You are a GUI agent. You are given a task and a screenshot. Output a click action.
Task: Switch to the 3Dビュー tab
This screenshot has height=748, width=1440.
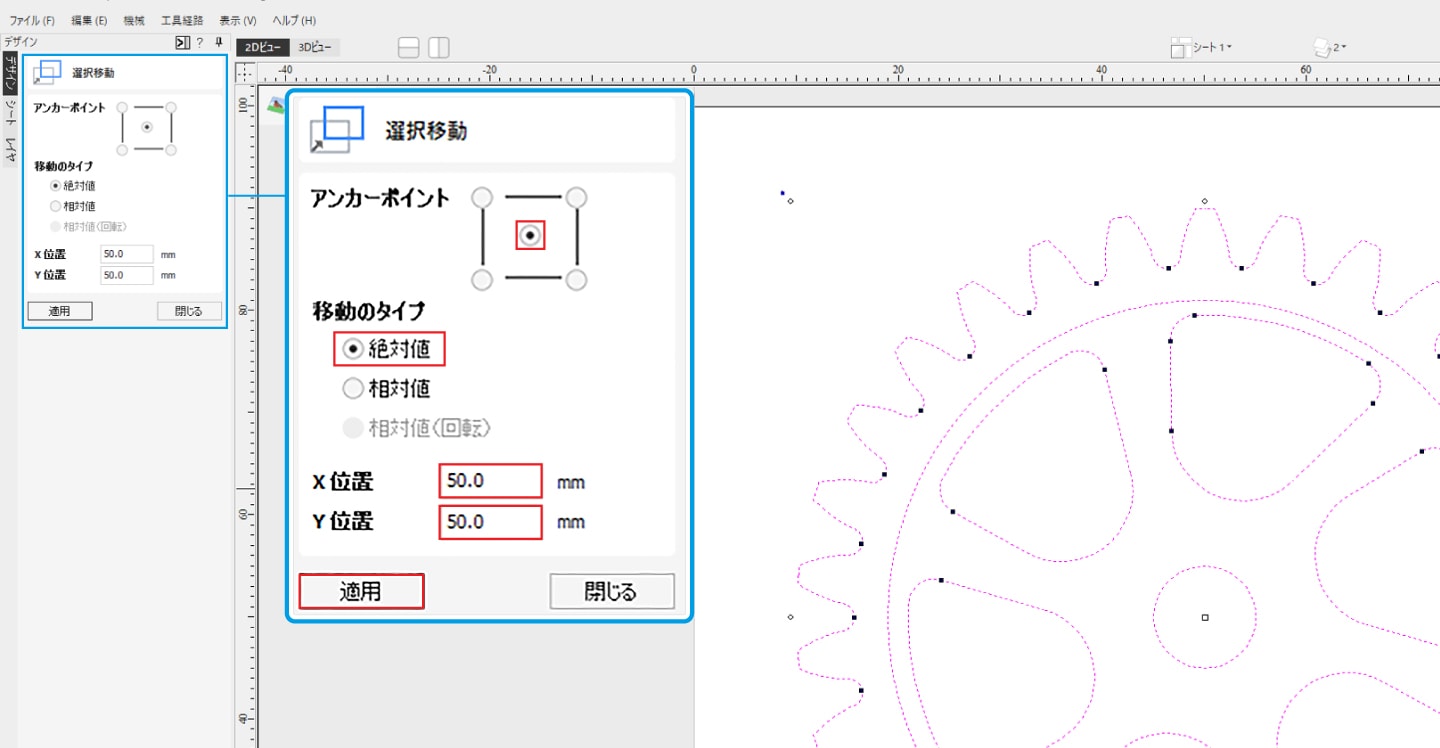point(317,47)
